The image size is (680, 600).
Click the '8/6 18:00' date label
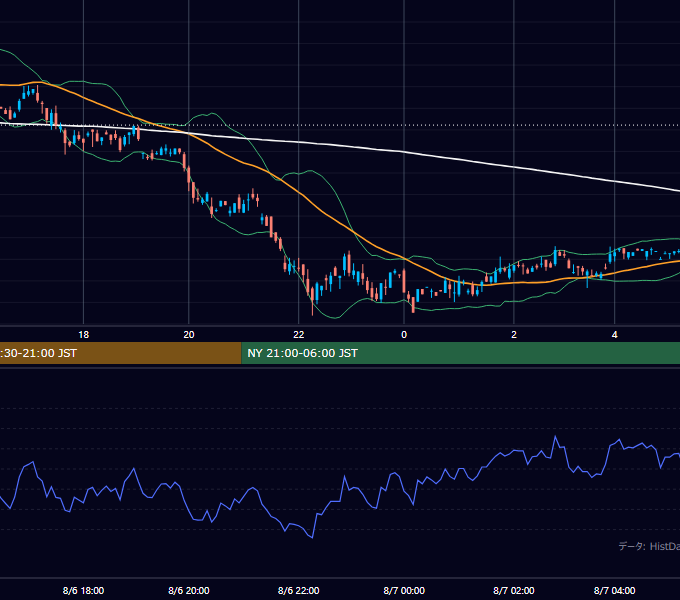point(83,590)
